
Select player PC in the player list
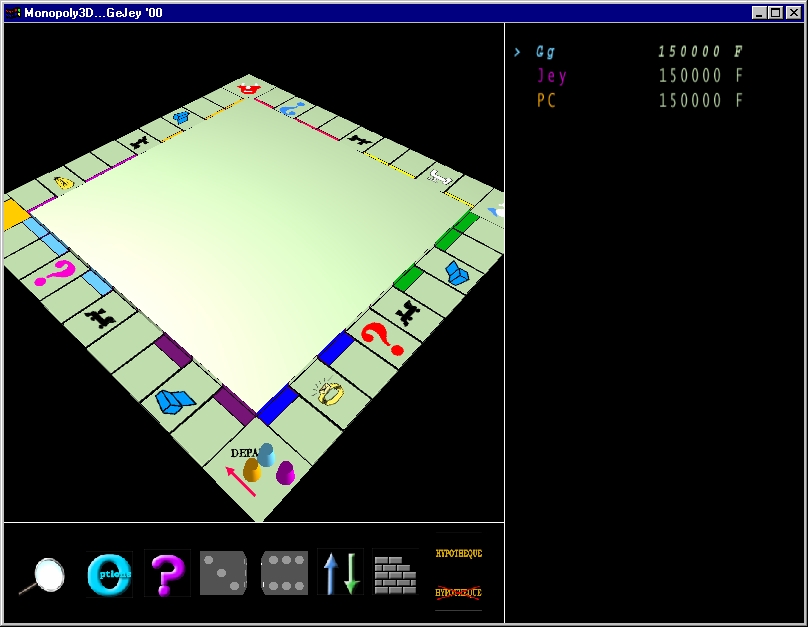[546, 101]
